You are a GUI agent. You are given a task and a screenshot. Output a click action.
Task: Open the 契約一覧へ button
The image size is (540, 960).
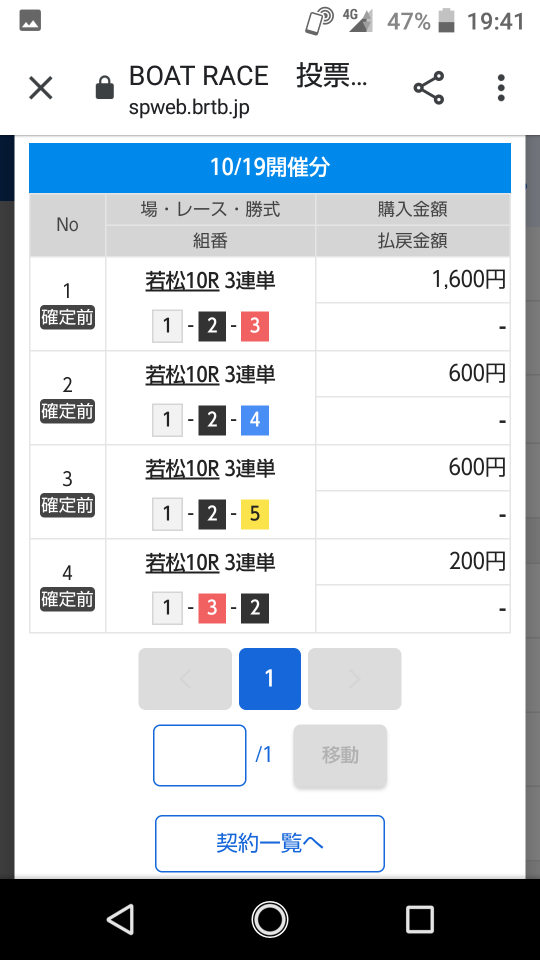click(x=270, y=844)
